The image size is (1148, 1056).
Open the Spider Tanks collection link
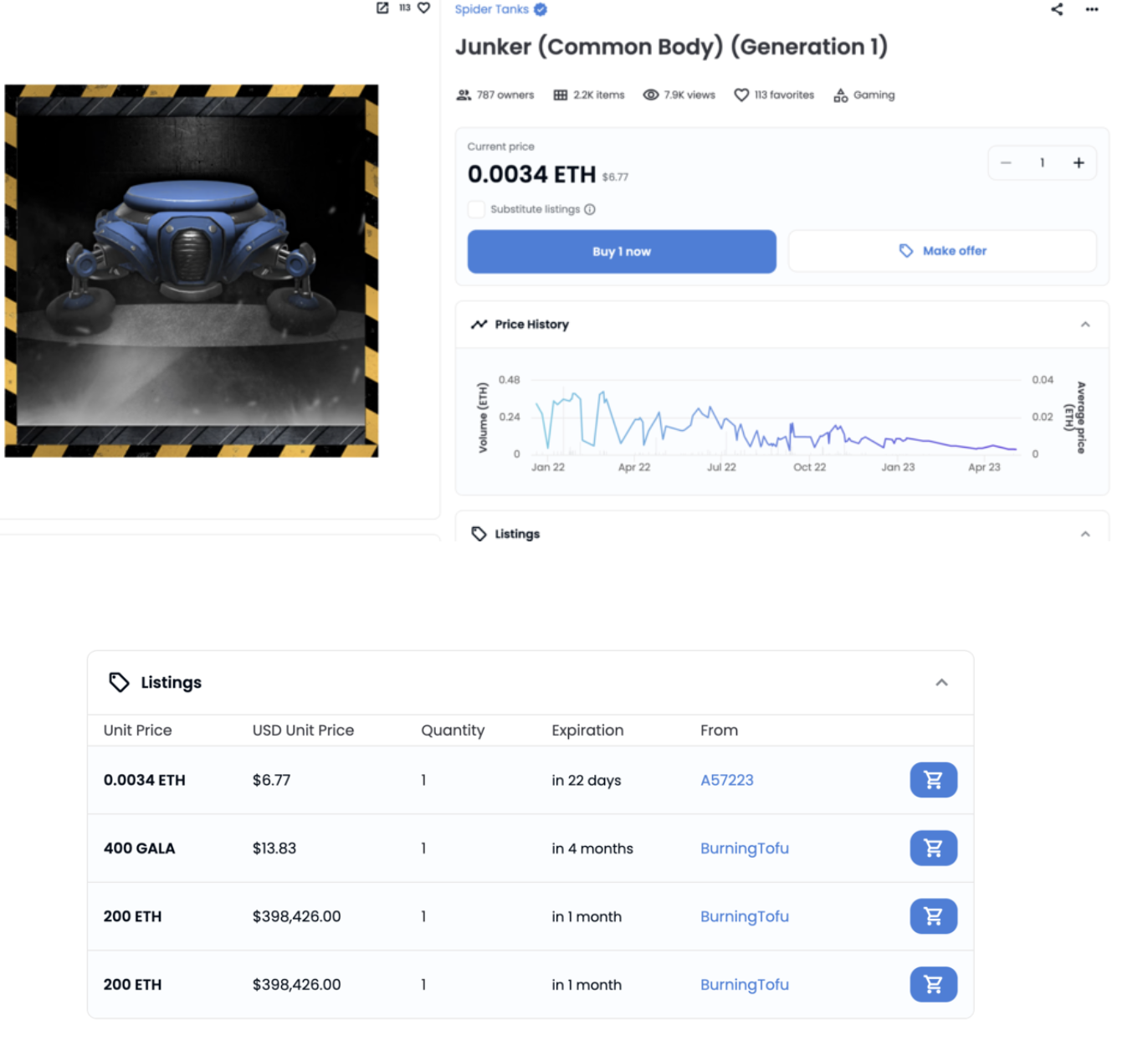tap(491, 9)
